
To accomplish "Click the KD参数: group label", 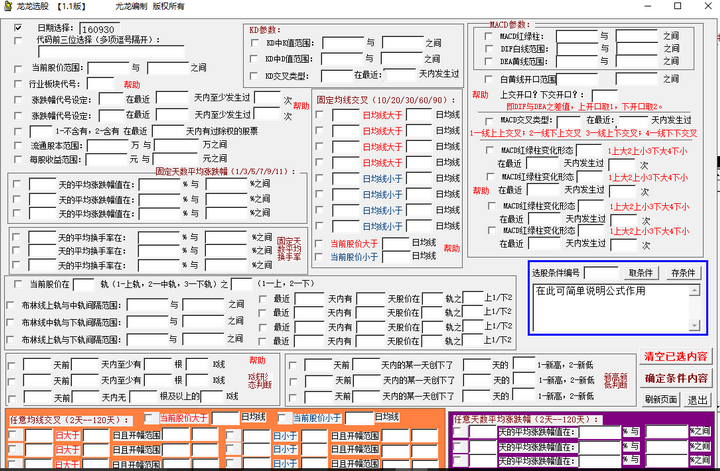I will [264, 30].
